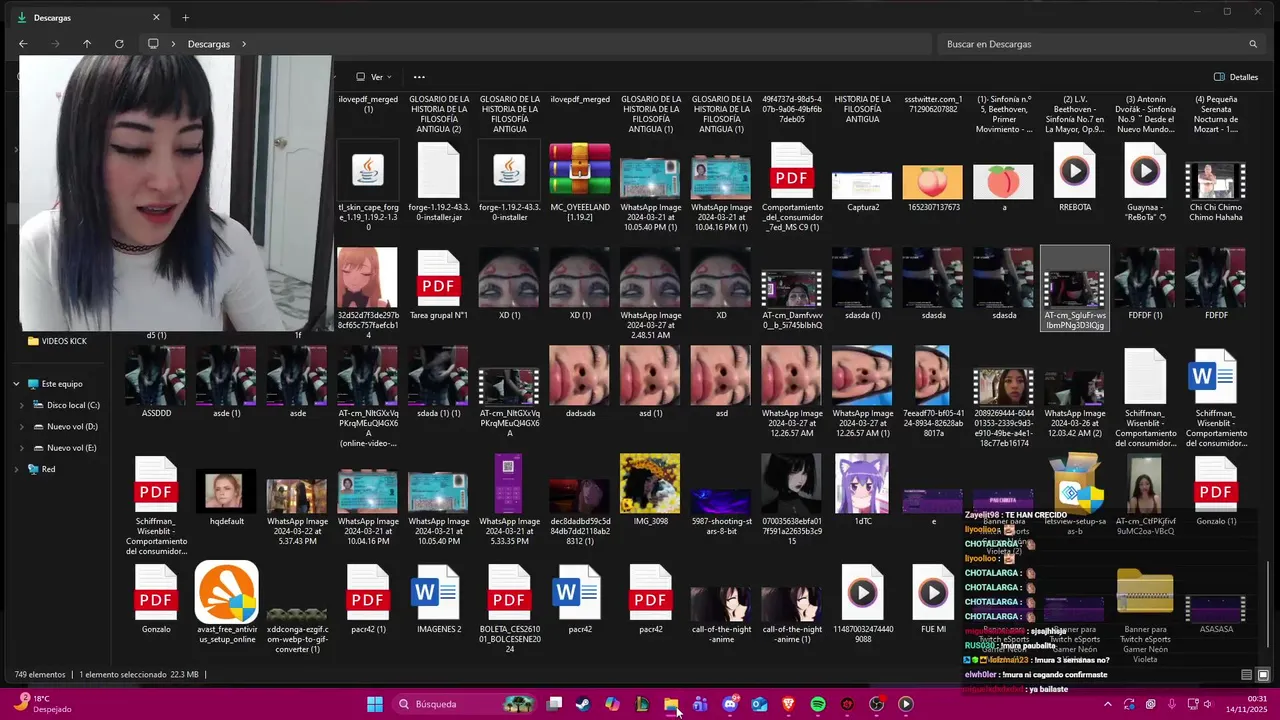Expand chevron after Descargas breadcrumb
This screenshot has height=720, width=1280.
tap(243, 44)
